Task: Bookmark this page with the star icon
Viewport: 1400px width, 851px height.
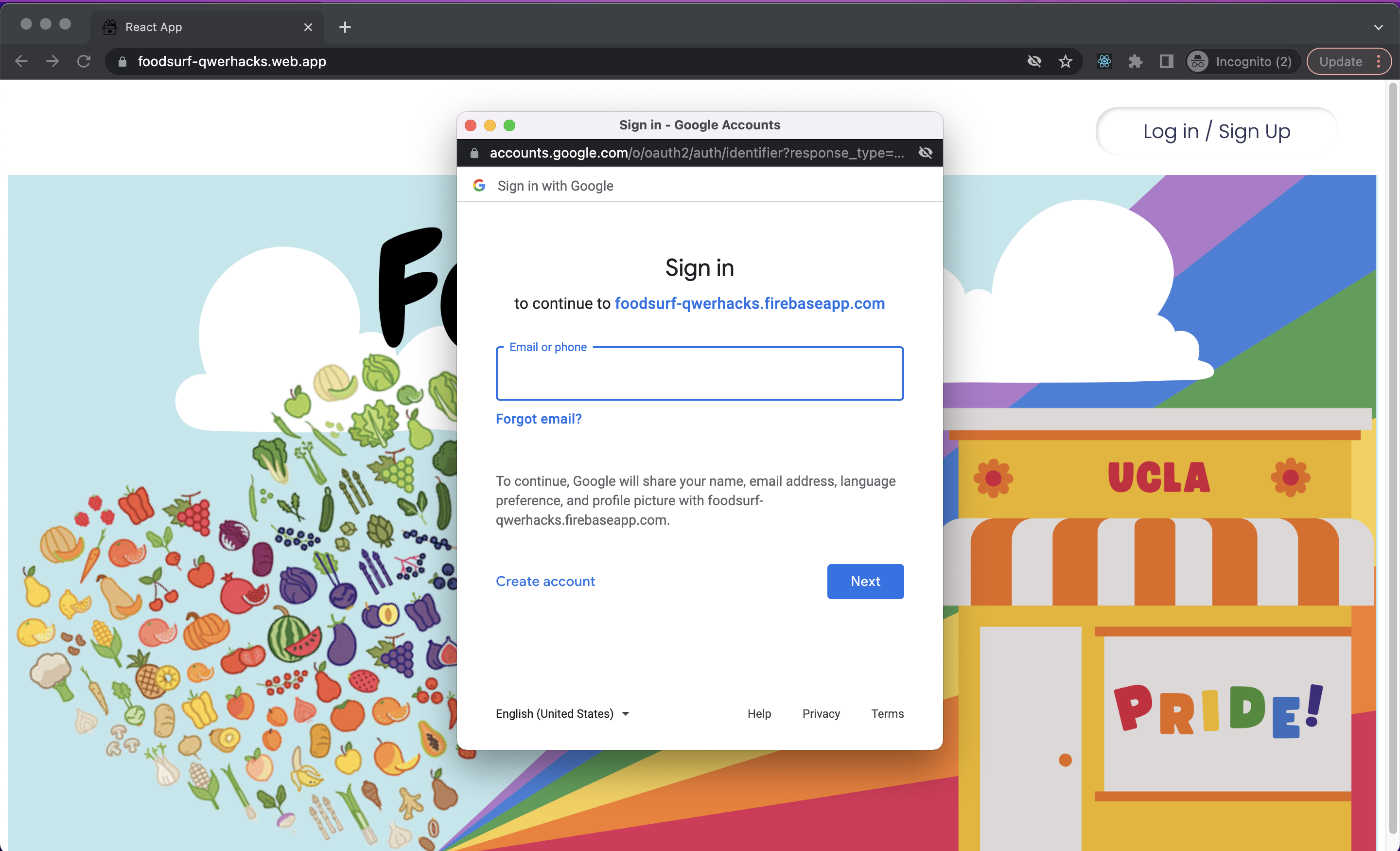Action: tap(1065, 61)
